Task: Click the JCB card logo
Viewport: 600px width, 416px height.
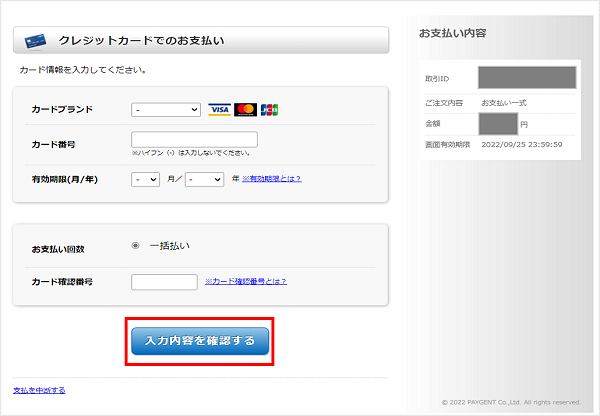Action: tap(270, 110)
